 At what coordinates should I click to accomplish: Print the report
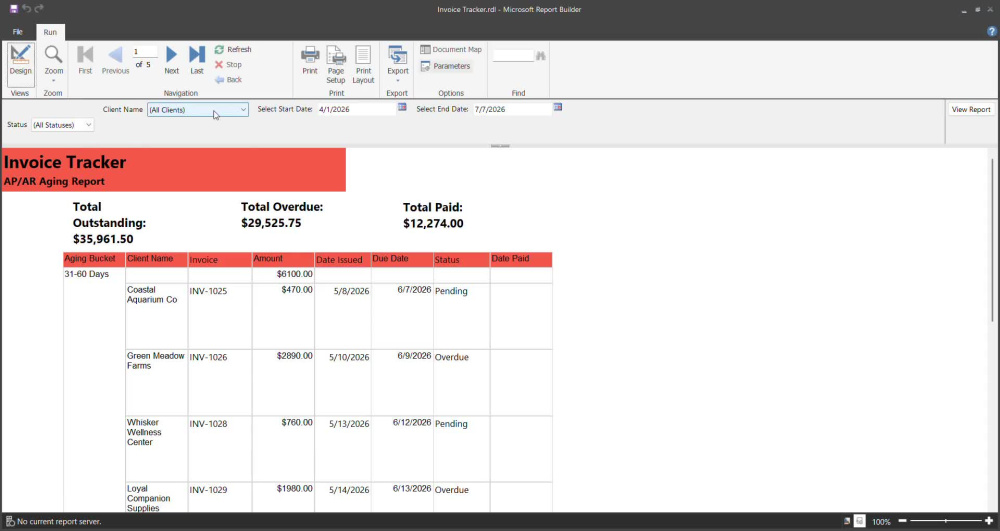310,61
